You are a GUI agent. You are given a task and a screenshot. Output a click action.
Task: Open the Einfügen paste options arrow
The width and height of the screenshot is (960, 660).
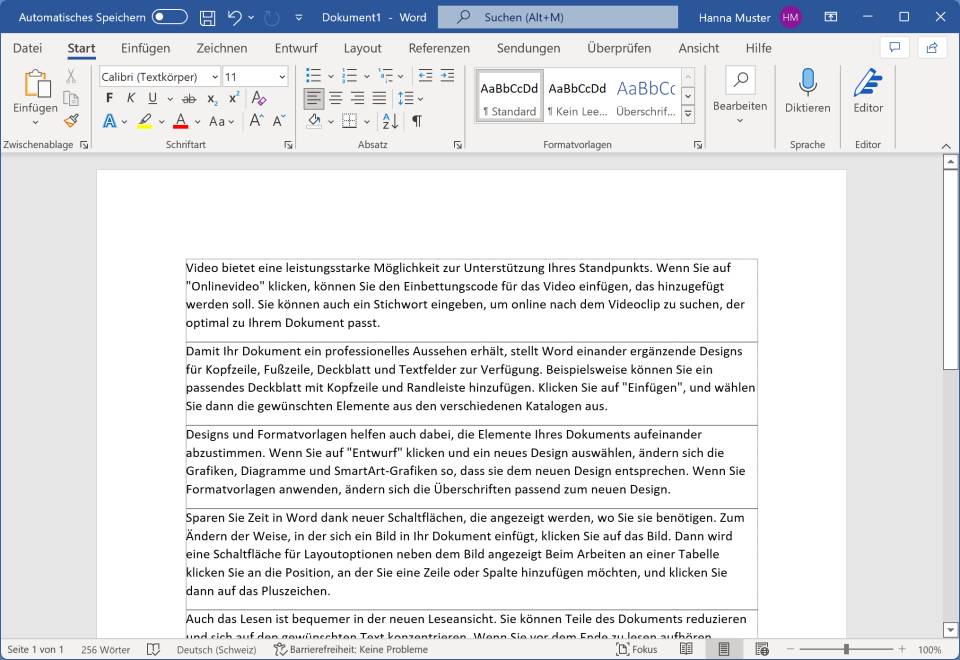pyautogui.click(x=36, y=122)
